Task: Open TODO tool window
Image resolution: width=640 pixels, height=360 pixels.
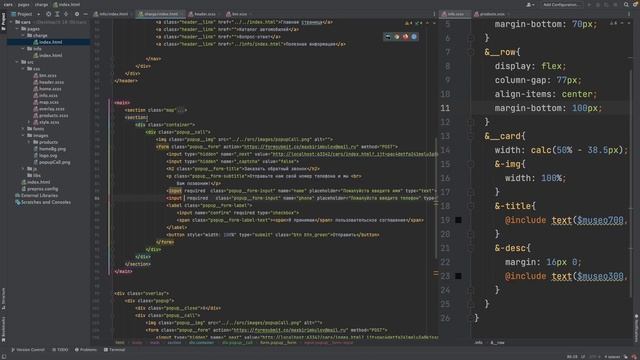Action: coord(60,350)
